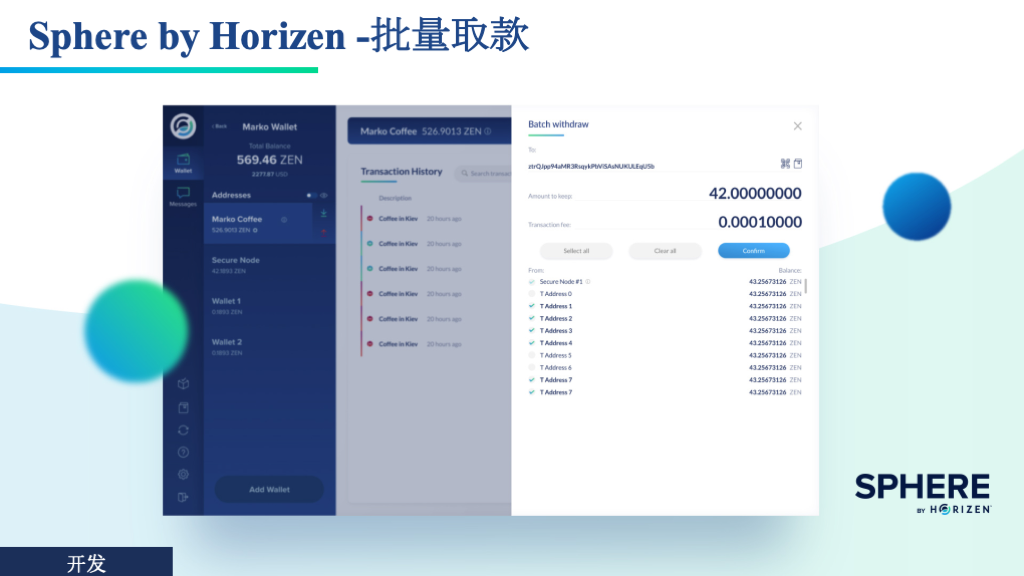The height and width of the screenshot is (576, 1024).
Task: Click the info icon after 526.9013 ZEN header
Action: [488, 131]
